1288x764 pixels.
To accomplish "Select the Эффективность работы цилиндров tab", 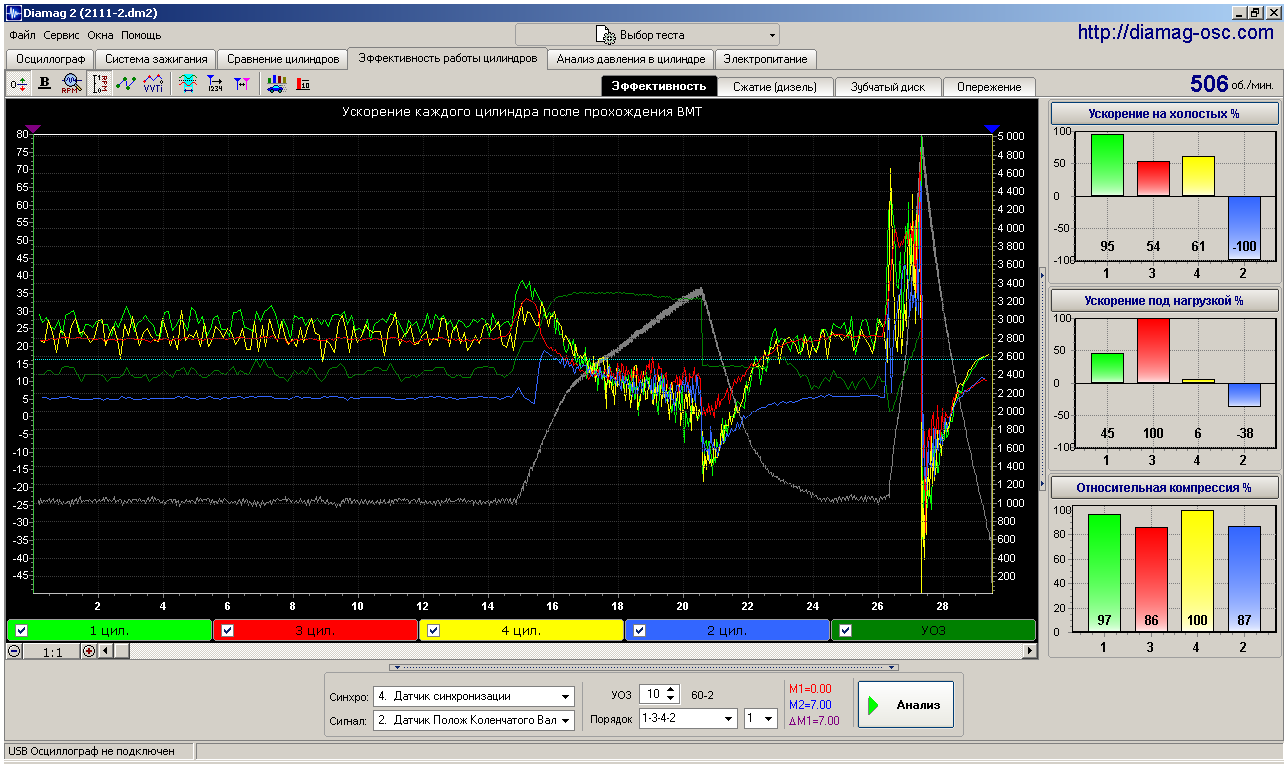I will [x=448, y=58].
